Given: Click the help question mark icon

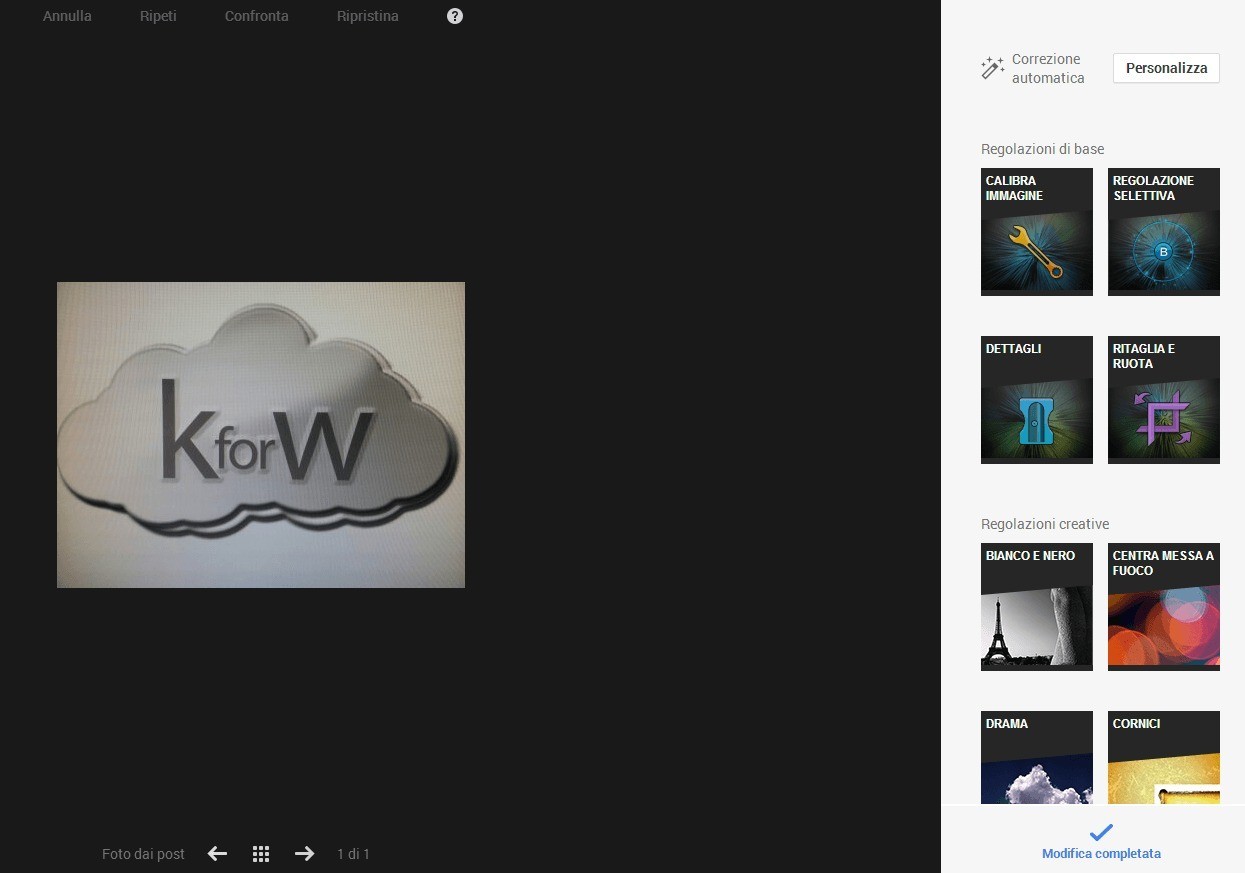Looking at the screenshot, I should 455,16.
